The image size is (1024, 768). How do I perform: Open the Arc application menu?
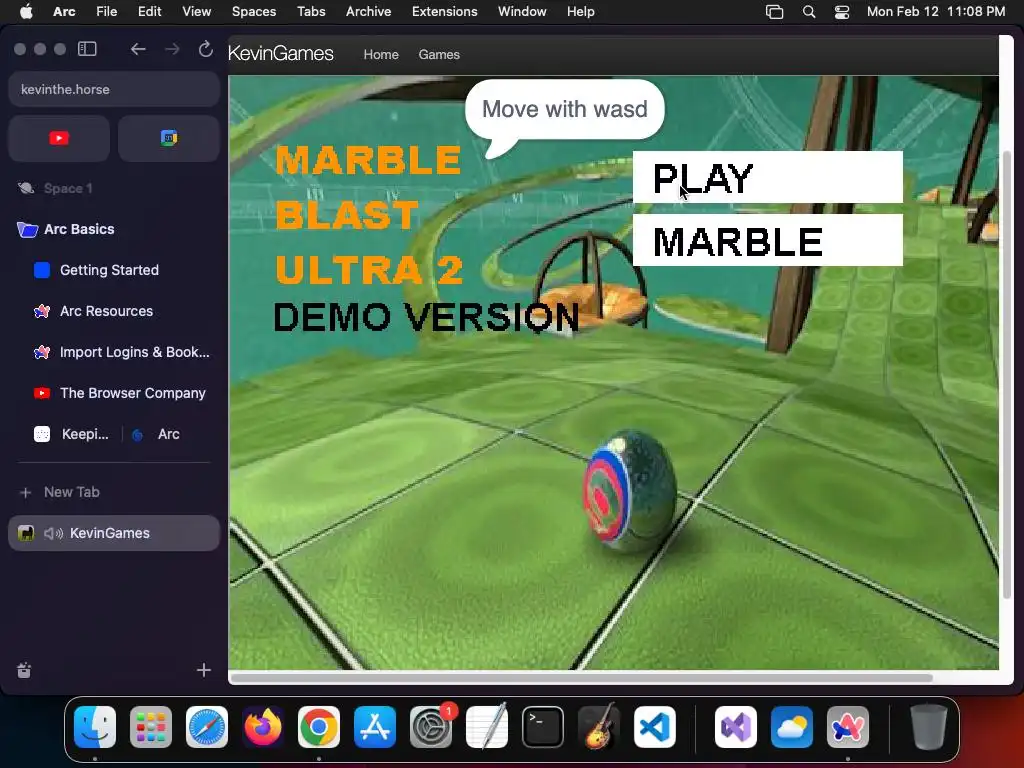pos(64,12)
